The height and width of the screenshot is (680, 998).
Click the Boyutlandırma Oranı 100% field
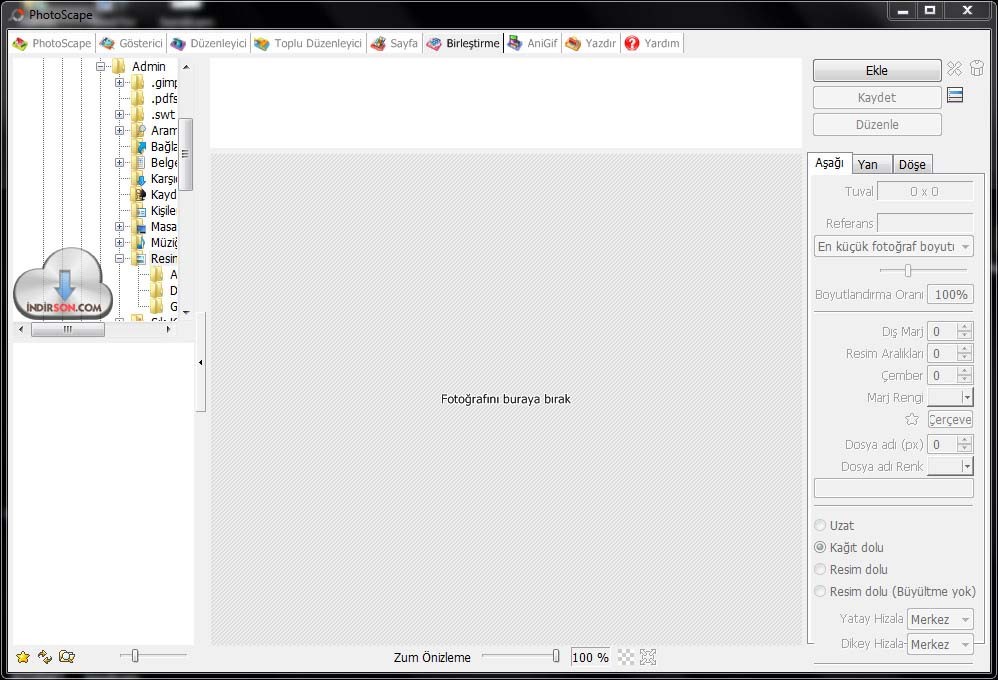tap(951, 295)
